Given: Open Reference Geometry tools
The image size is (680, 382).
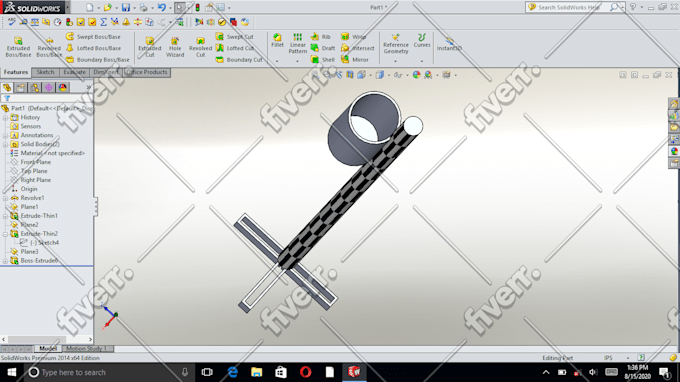Looking at the screenshot, I should point(396,44).
